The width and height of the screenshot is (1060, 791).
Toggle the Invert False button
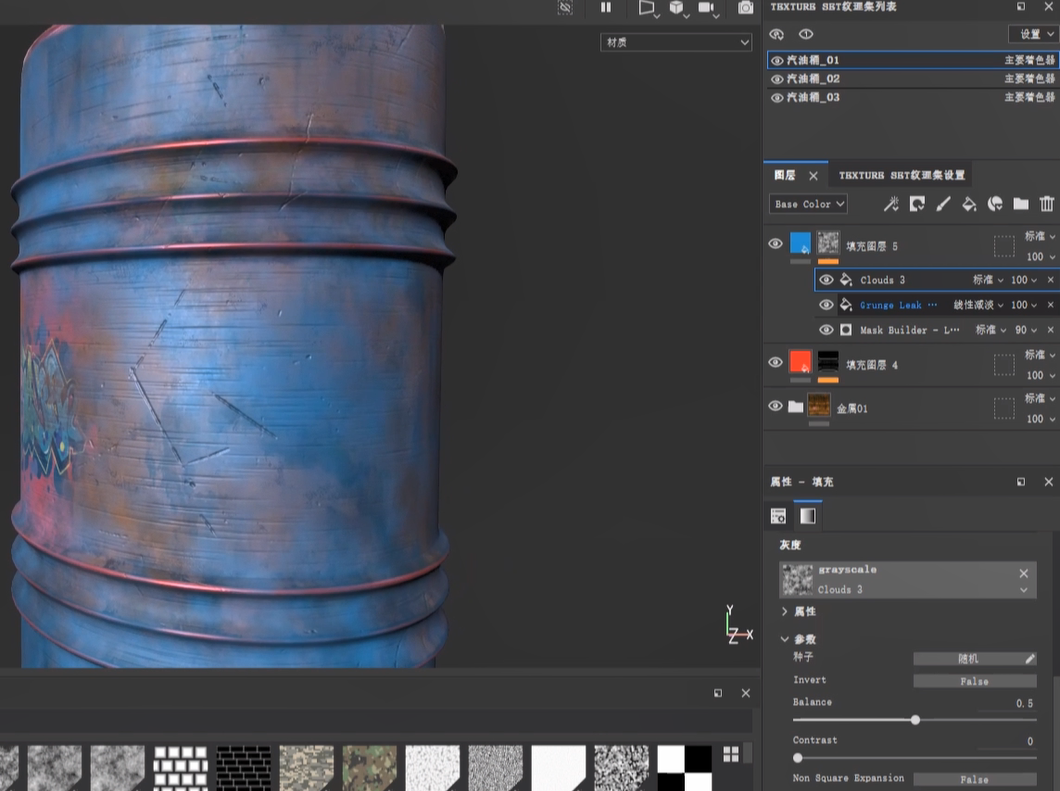click(x=974, y=681)
